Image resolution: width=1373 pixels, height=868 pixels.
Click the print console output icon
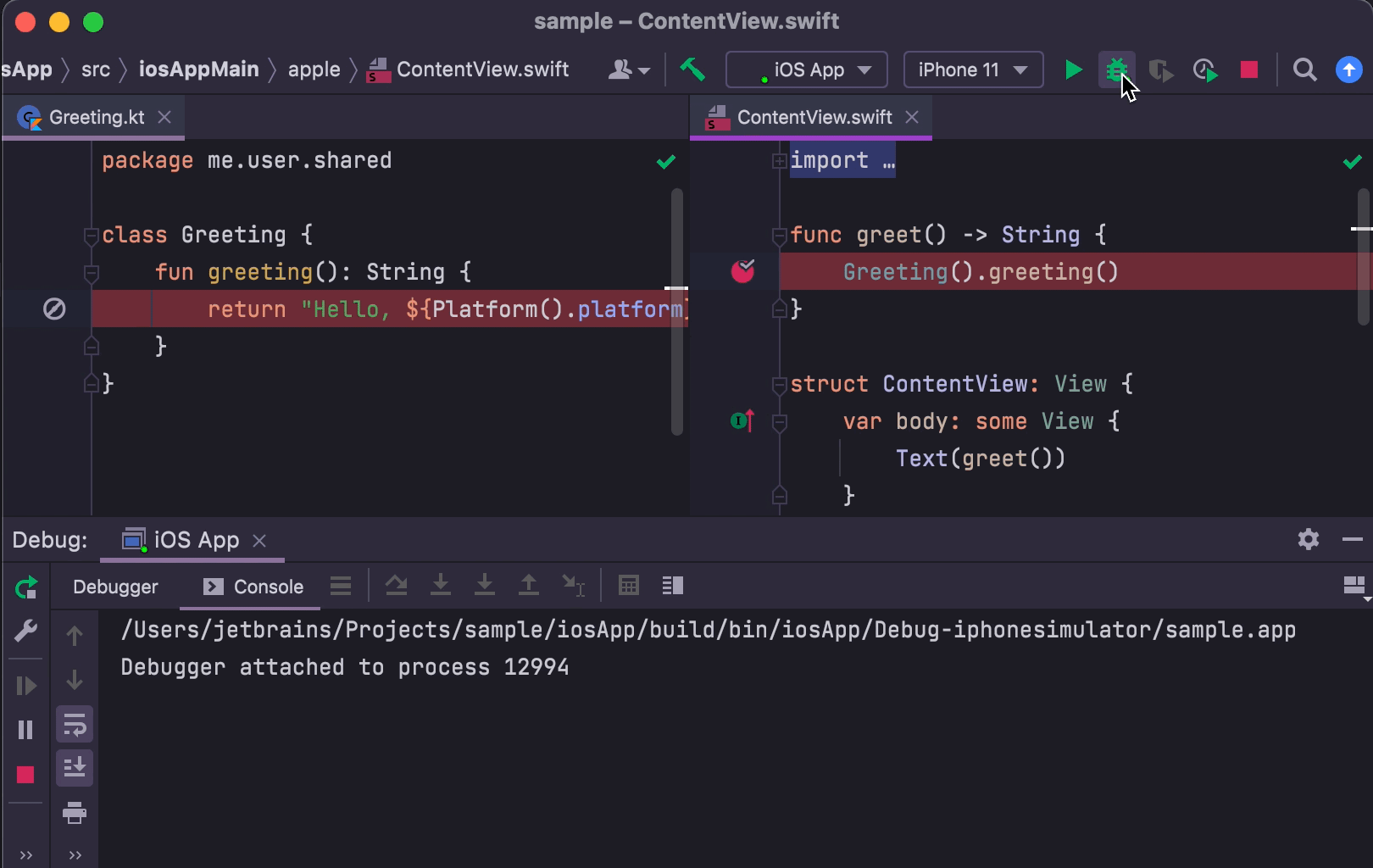coord(75,813)
